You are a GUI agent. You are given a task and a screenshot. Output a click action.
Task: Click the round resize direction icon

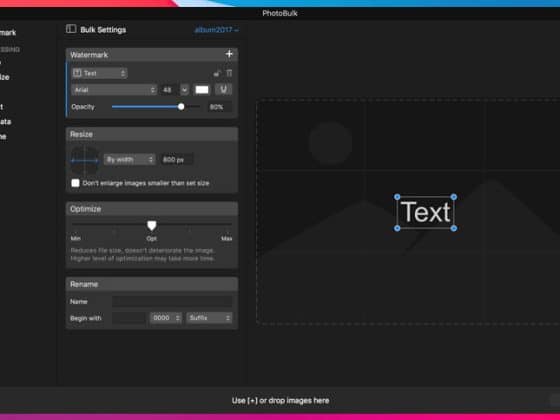tap(85, 160)
